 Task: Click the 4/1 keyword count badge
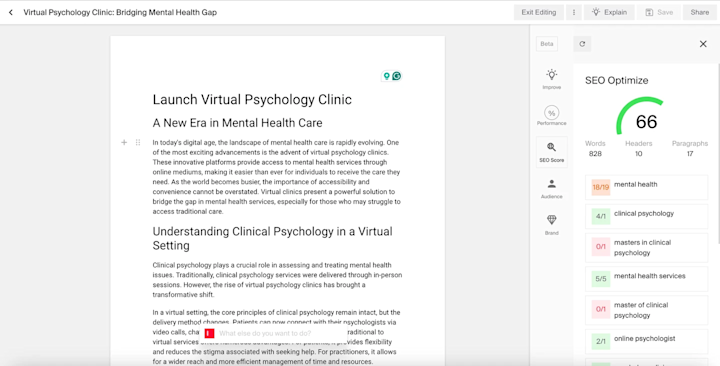(x=601, y=216)
